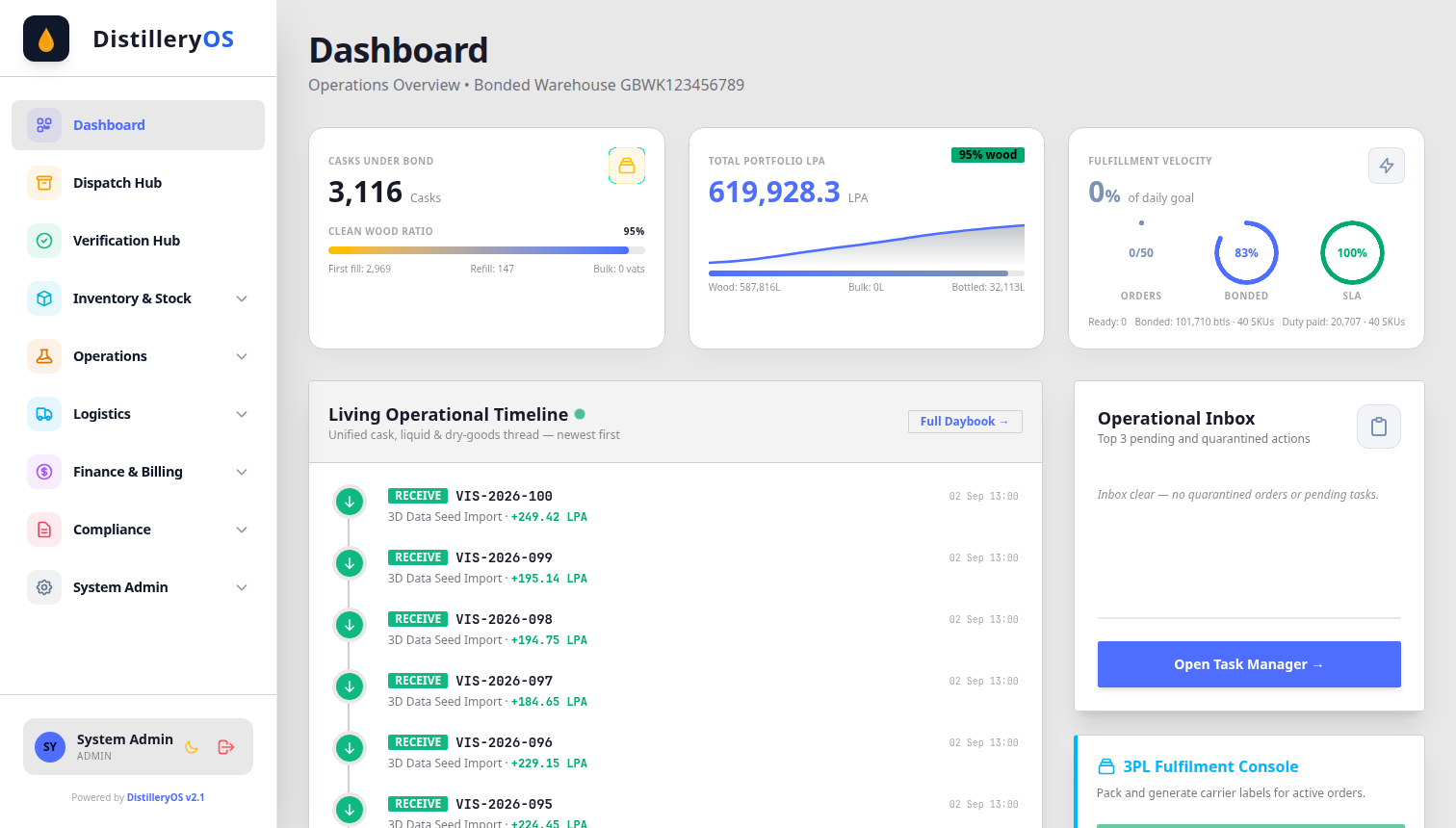1456x828 pixels.
Task: Click the +194.75 LPA value
Action: (549, 640)
